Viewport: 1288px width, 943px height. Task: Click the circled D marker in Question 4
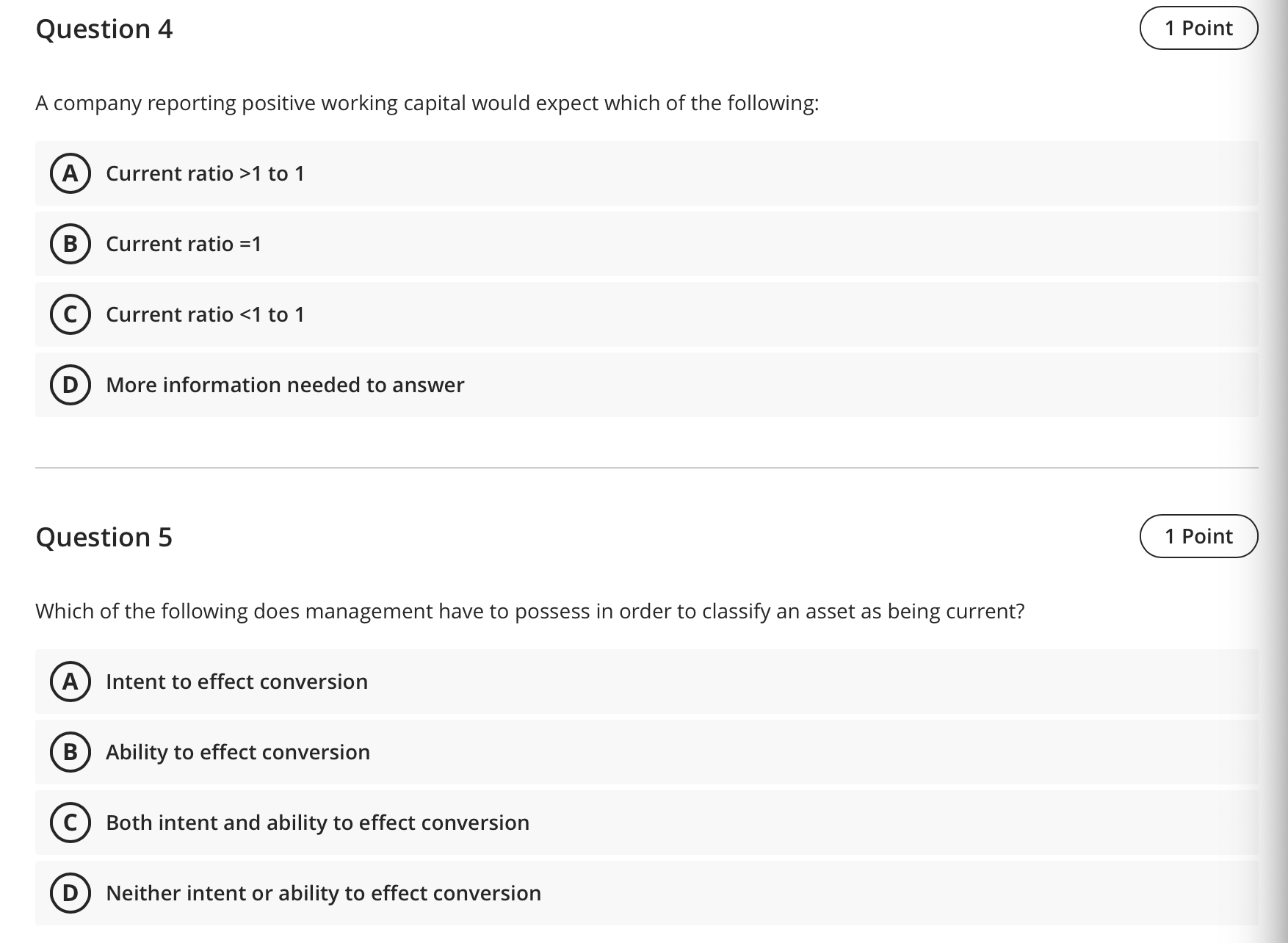(x=70, y=385)
